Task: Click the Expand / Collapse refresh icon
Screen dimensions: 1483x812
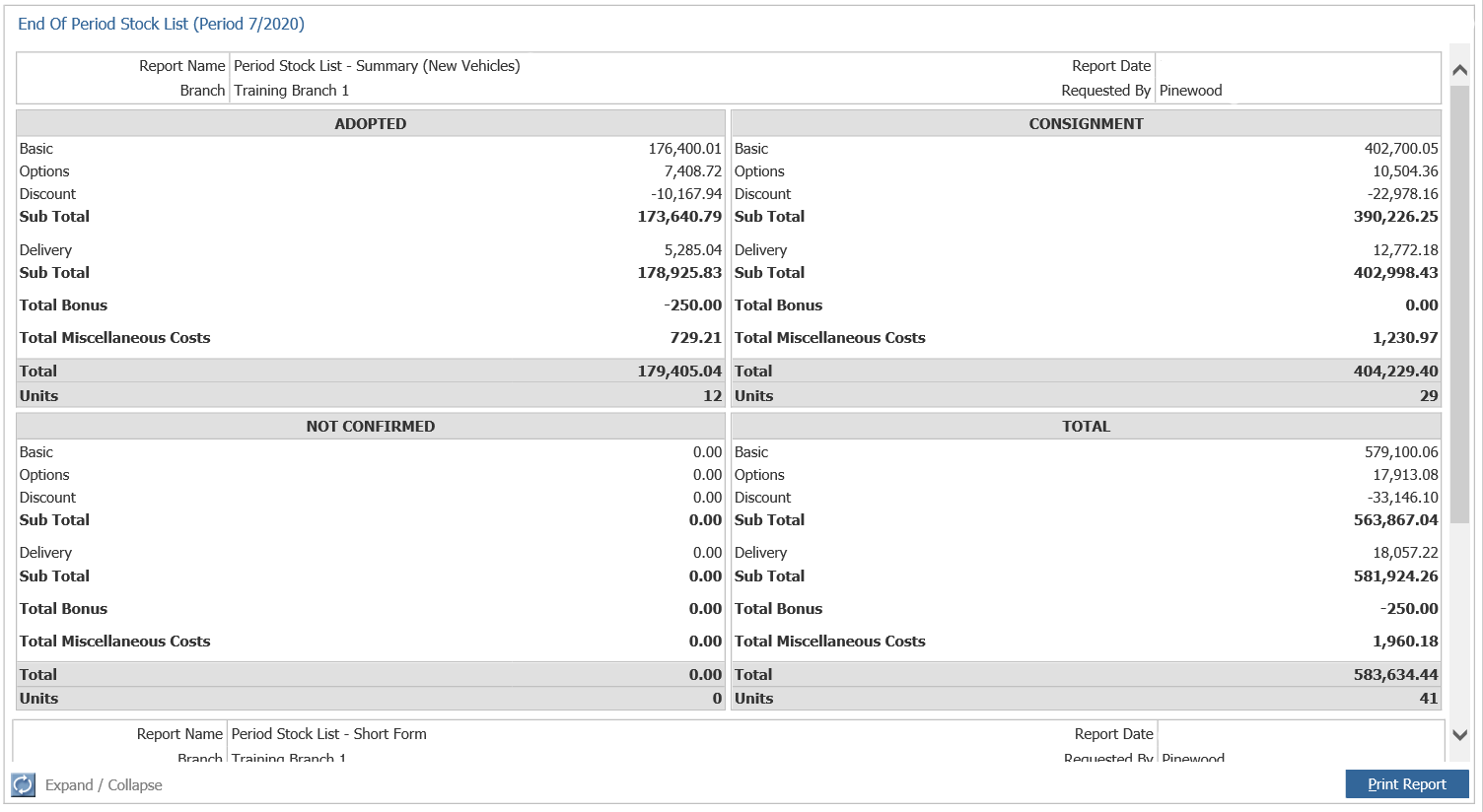Action: click(23, 784)
